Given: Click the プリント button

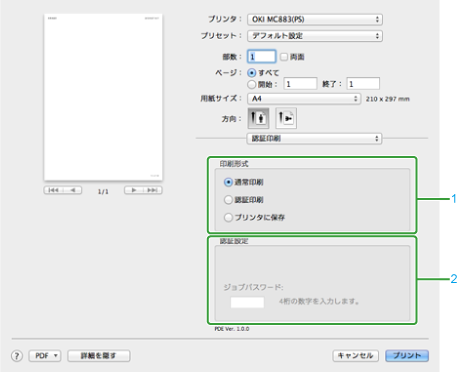Looking at the screenshot, I should [407, 356].
